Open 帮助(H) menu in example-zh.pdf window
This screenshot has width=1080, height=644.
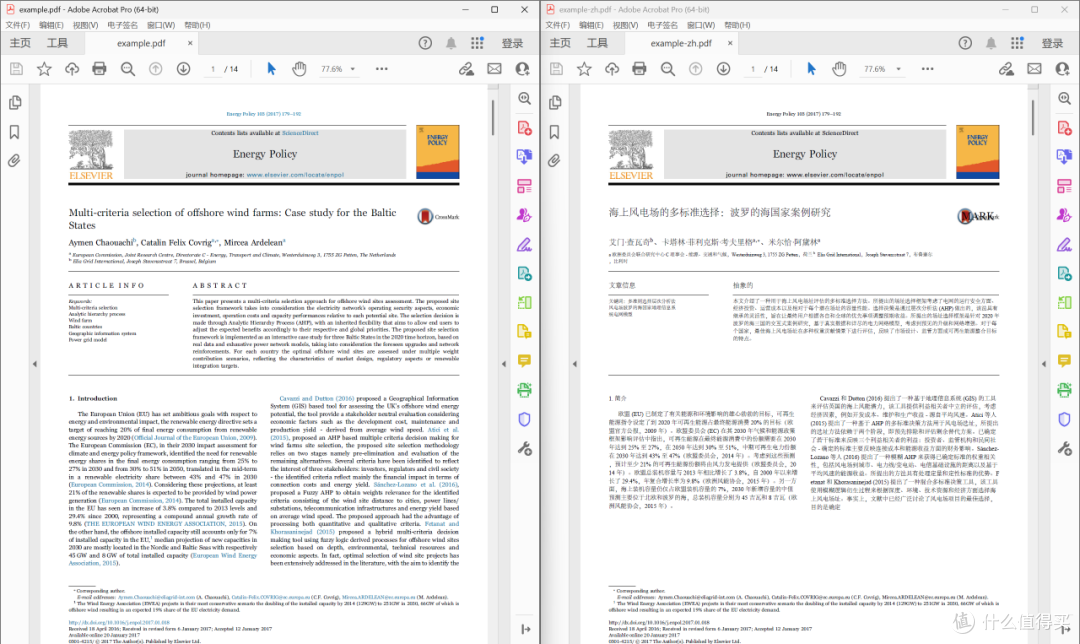[737, 25]
